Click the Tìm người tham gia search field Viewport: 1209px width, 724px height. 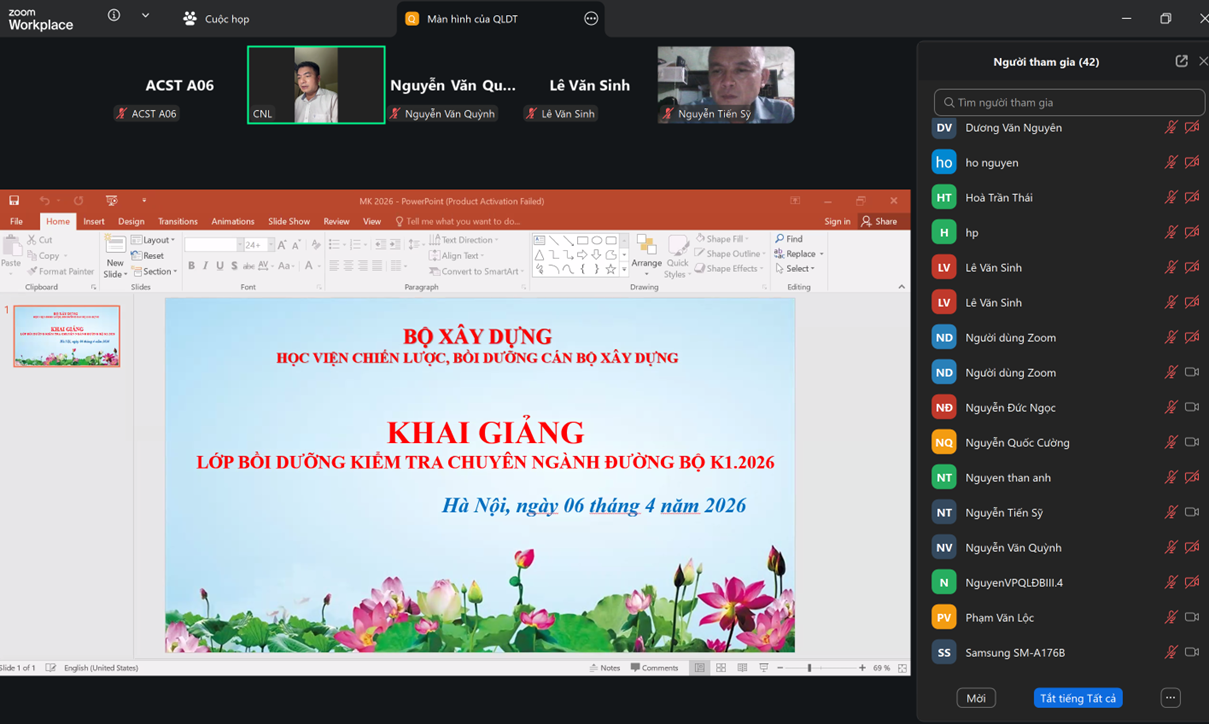coord(1068,102)
